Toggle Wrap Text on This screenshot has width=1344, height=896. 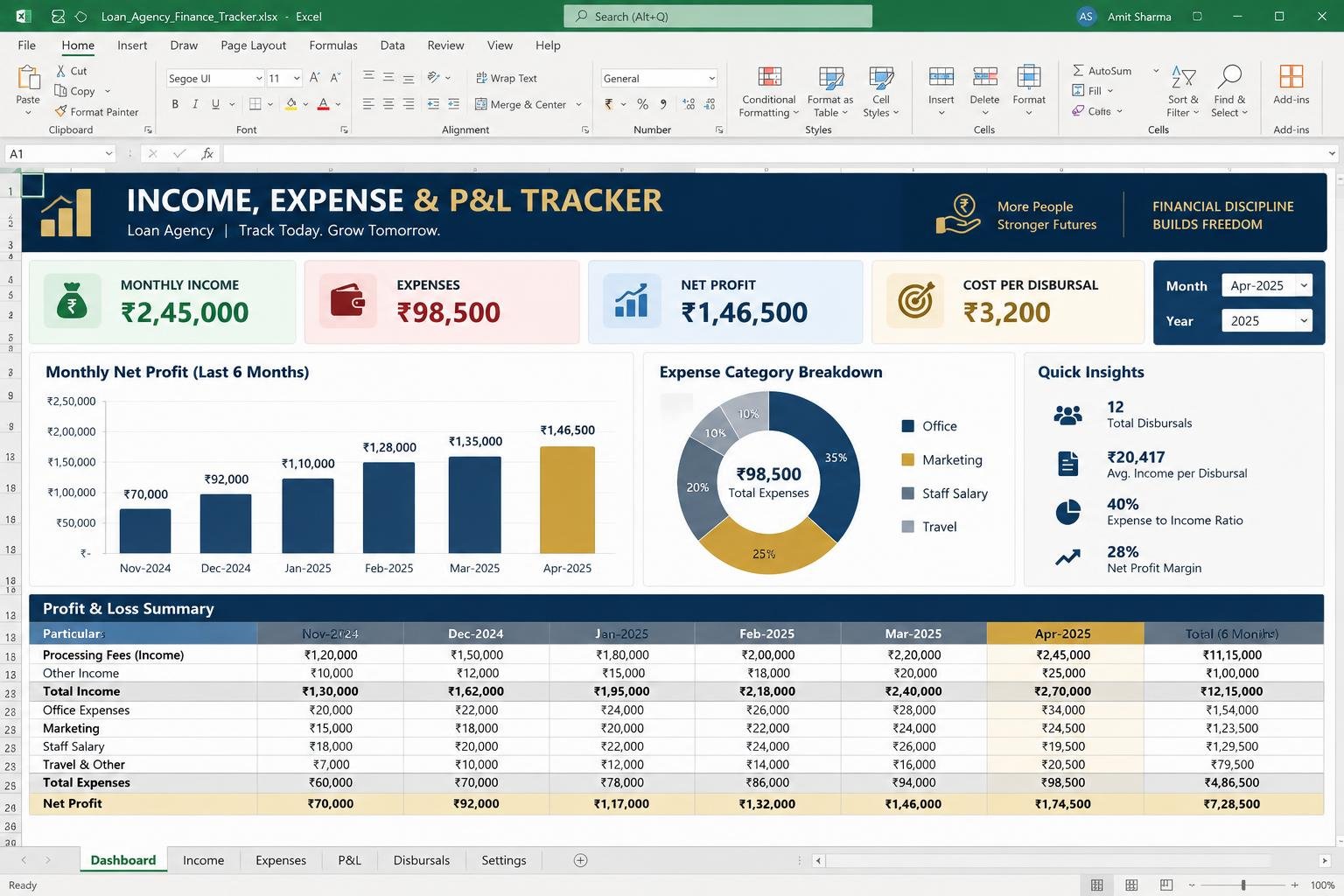[x=506, y=78]
